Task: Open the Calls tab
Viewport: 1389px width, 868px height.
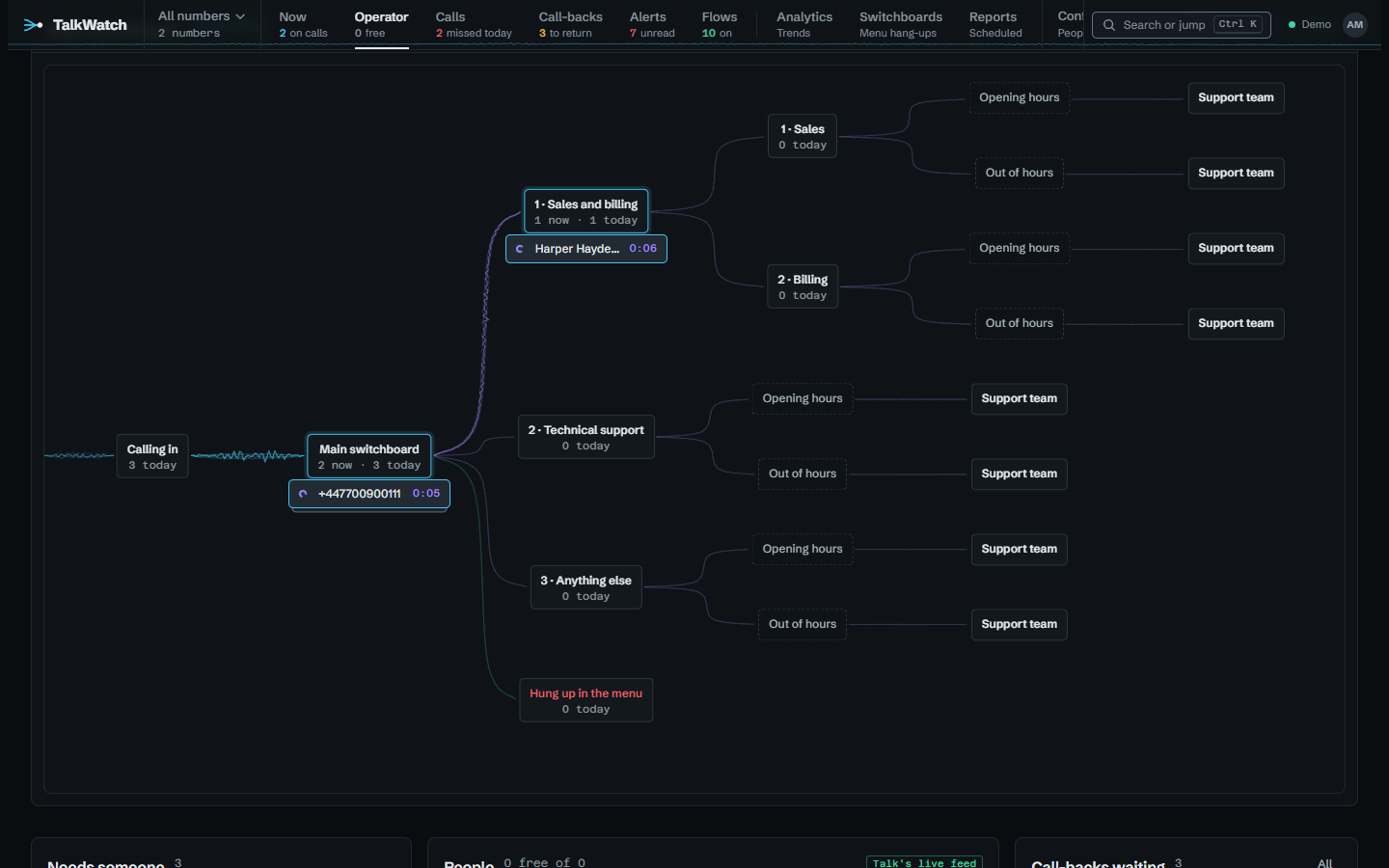Action: (474, 24)
